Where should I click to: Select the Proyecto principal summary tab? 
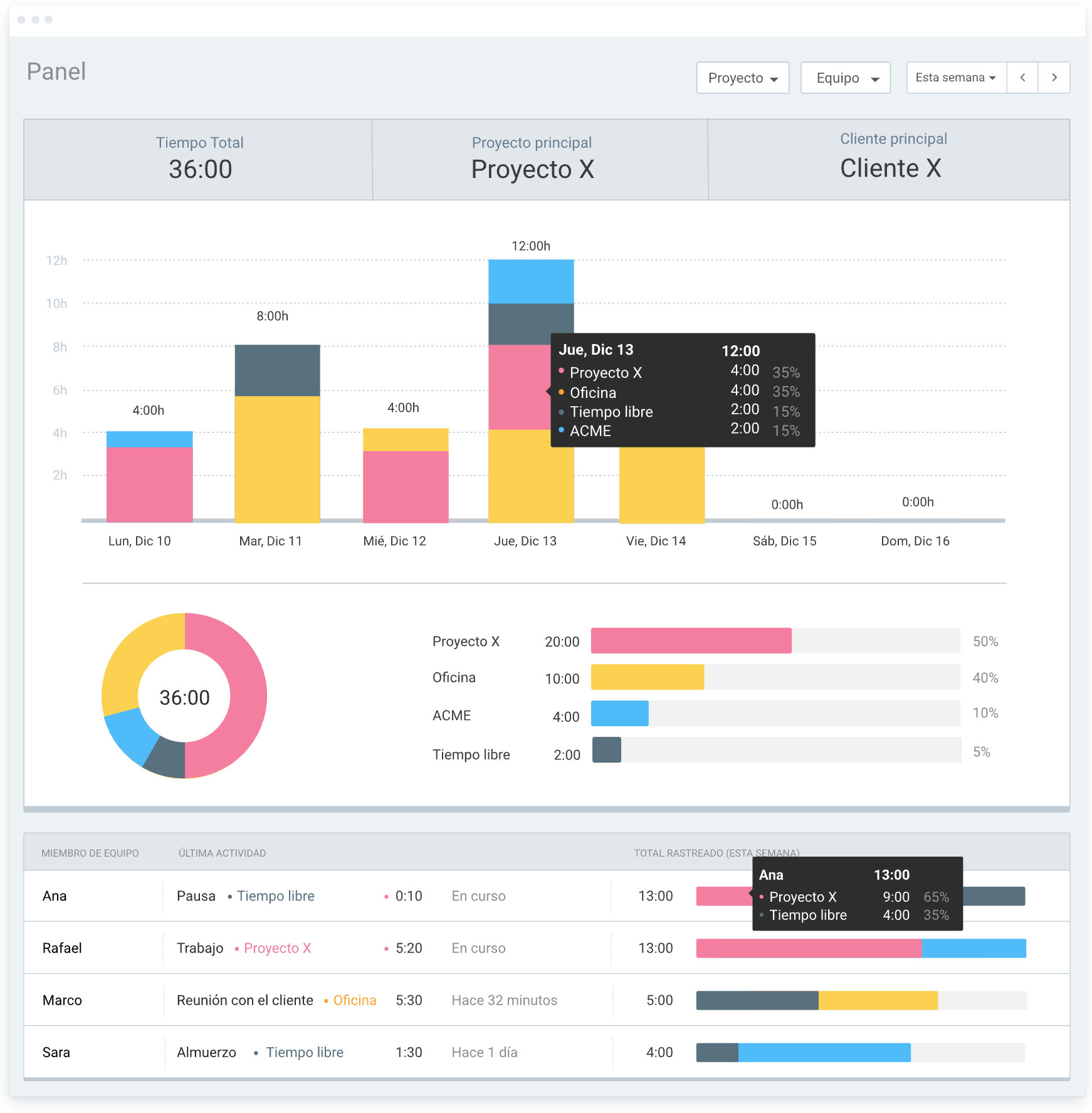(532, 159)
